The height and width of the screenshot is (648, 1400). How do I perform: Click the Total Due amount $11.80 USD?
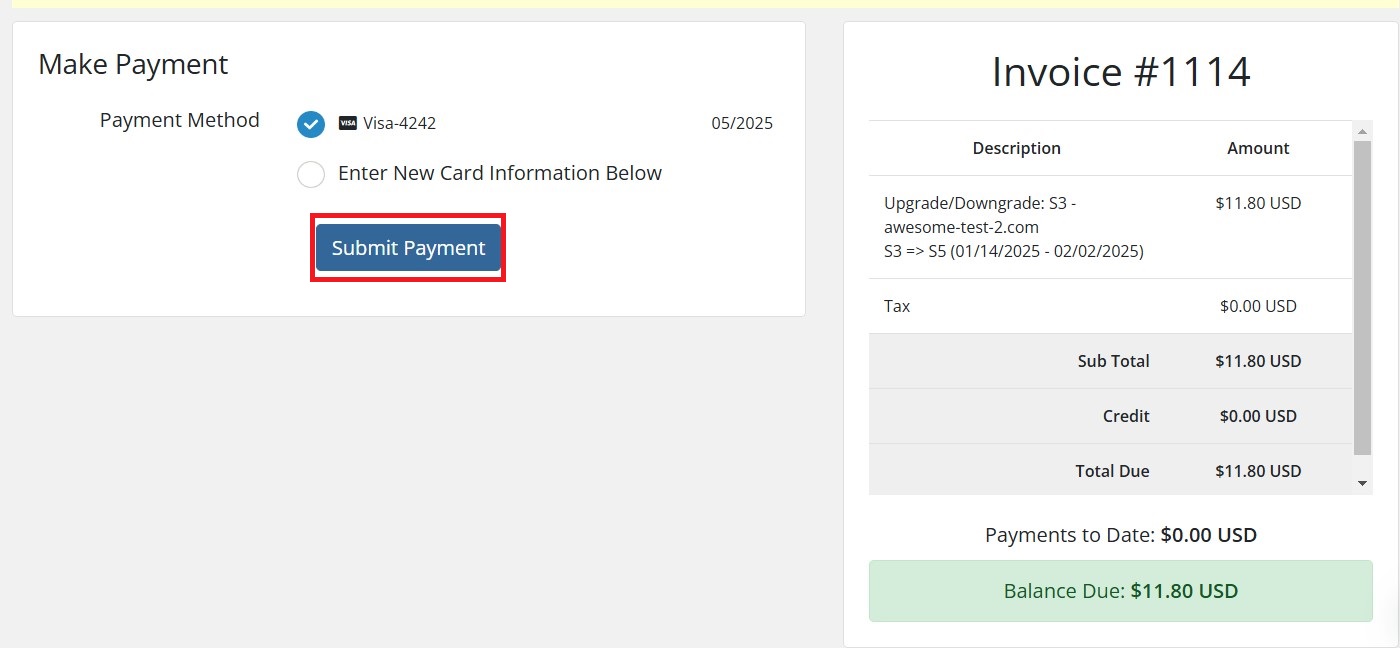coord(1258,471)
